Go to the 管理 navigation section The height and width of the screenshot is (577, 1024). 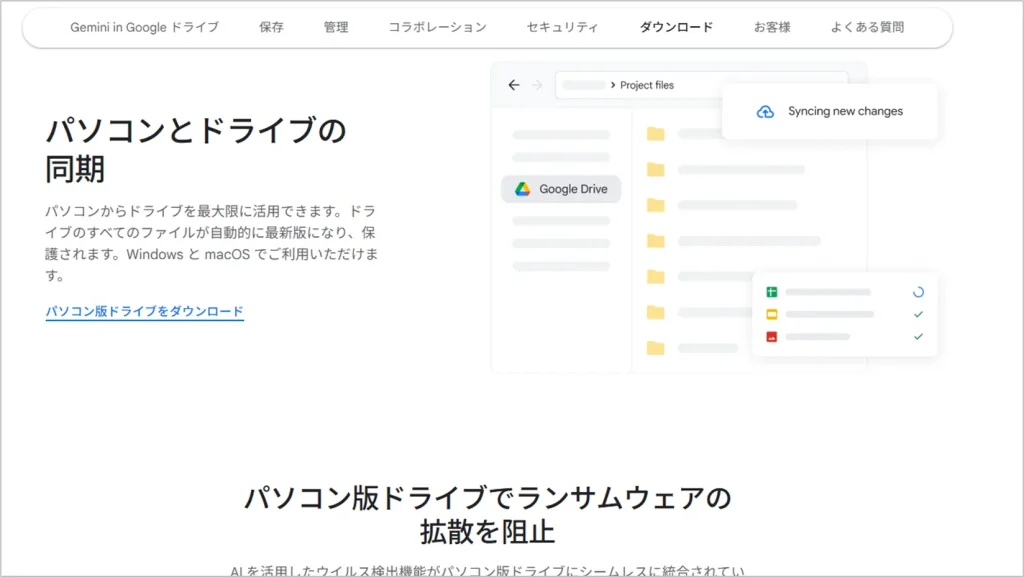(336, 27)
